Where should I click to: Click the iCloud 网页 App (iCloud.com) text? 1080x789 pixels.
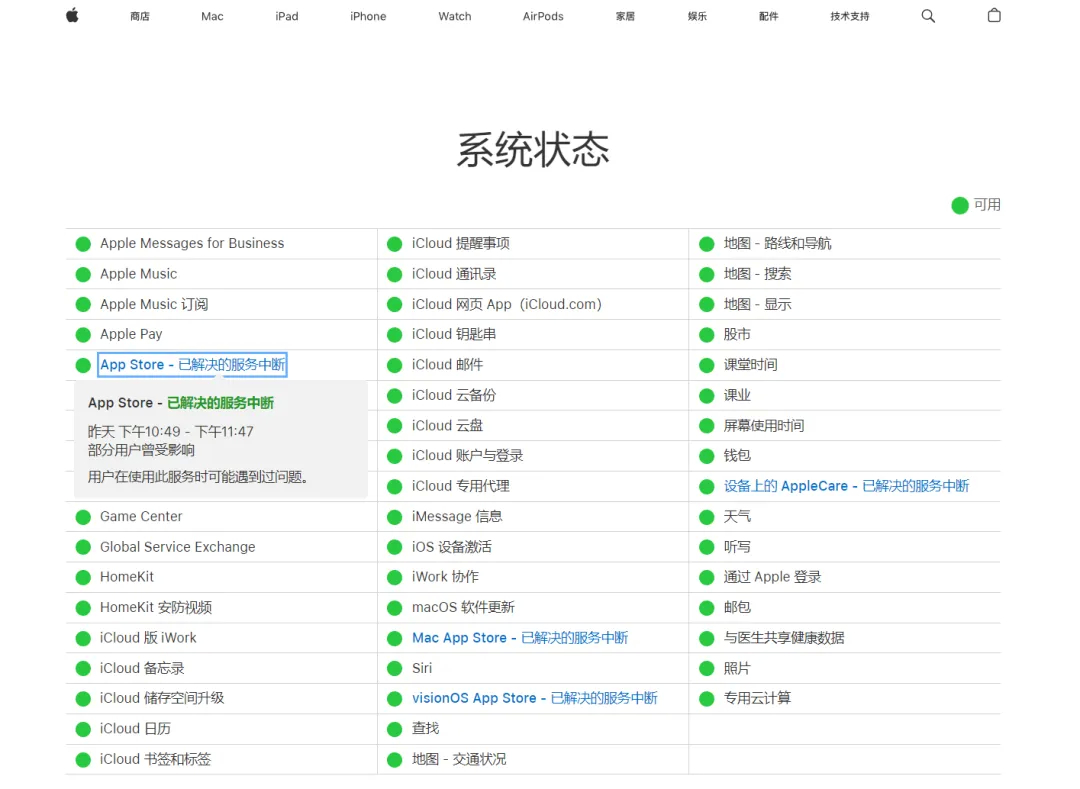coord(507,304)
